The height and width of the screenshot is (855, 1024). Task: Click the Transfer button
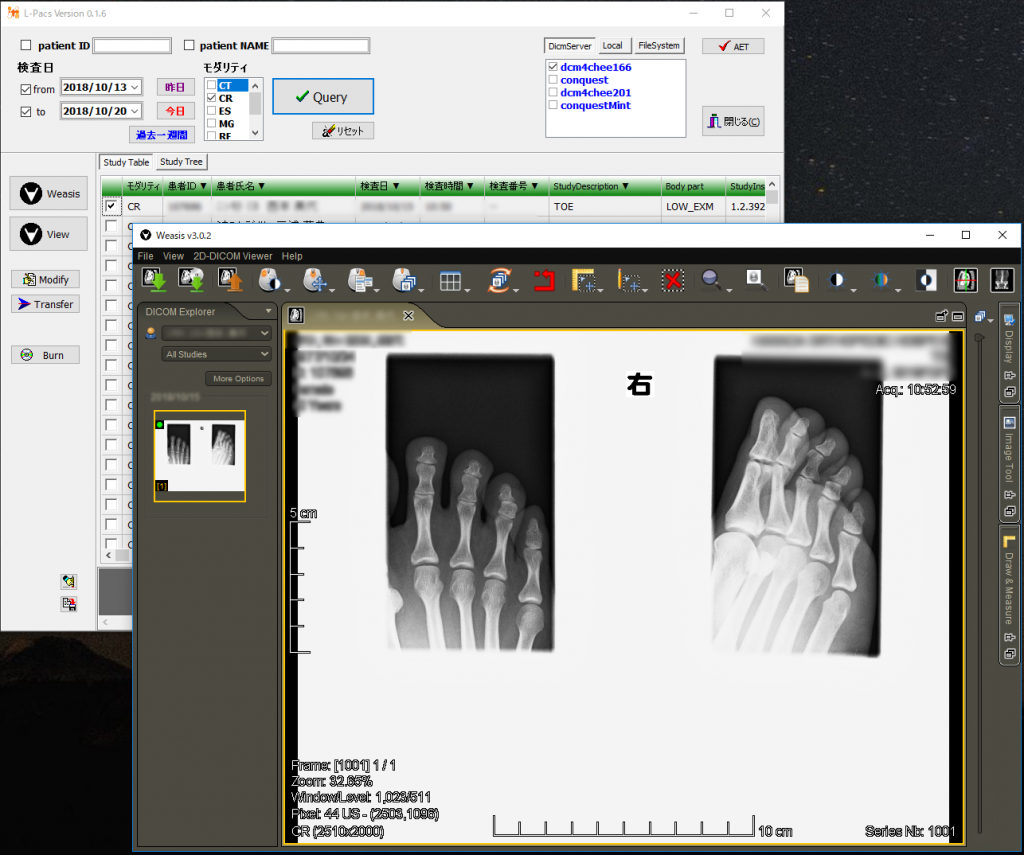pos(46,304)
